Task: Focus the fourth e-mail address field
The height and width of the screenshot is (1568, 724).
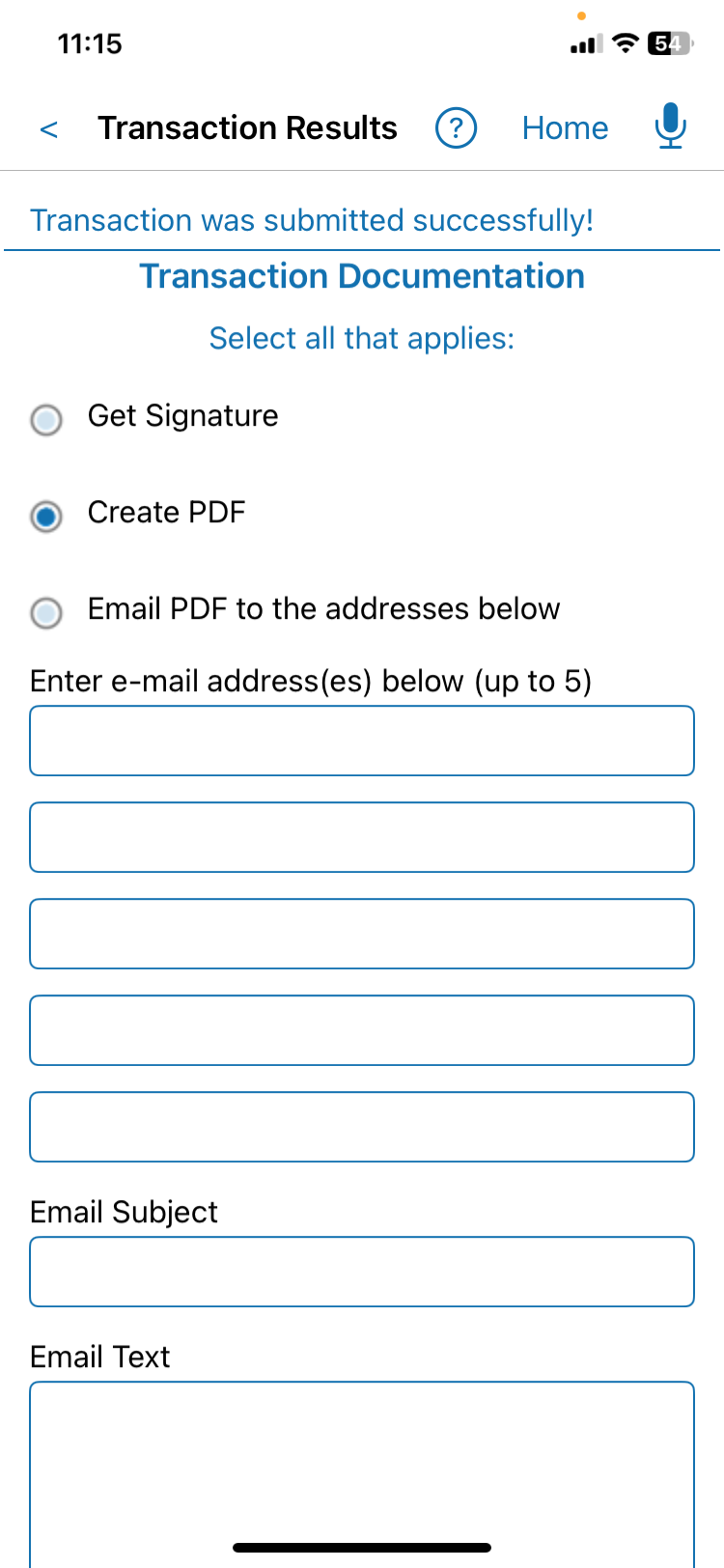Action: pyautogui.click(x=362, y=1030)
